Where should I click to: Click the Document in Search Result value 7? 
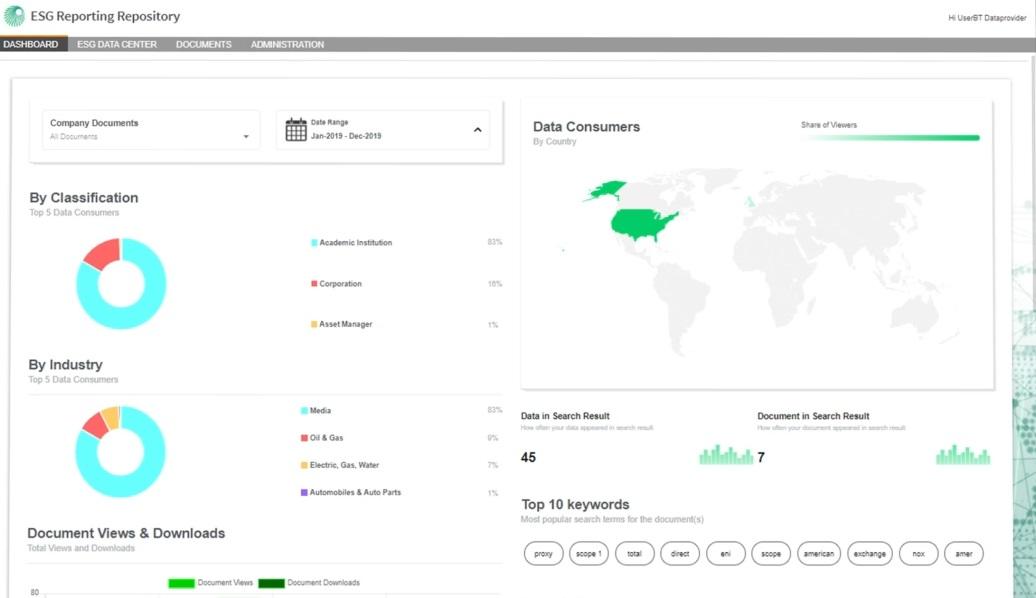(x=761, y=457)
